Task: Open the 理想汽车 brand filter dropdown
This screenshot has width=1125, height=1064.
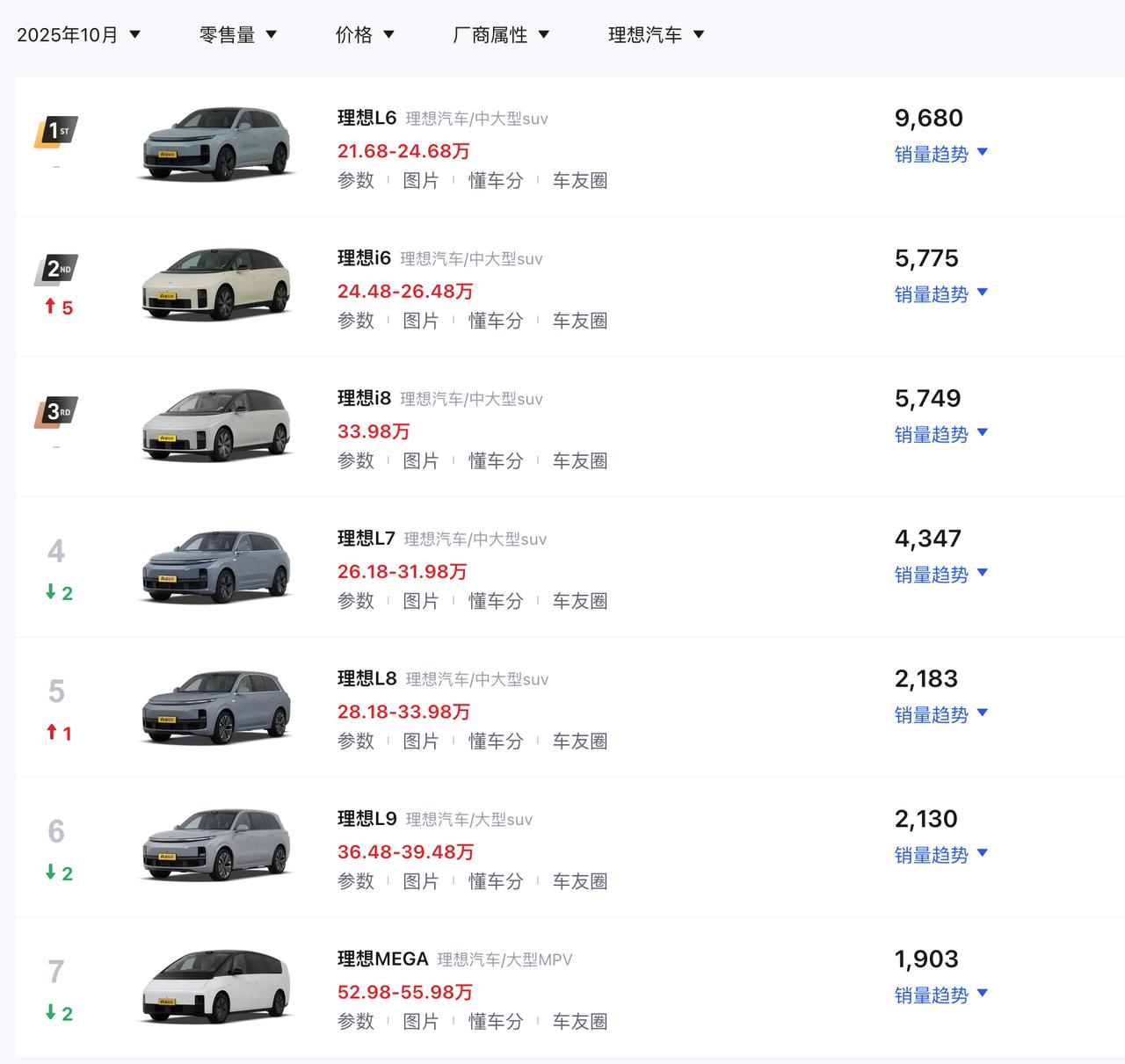Action: coord(657,35)
